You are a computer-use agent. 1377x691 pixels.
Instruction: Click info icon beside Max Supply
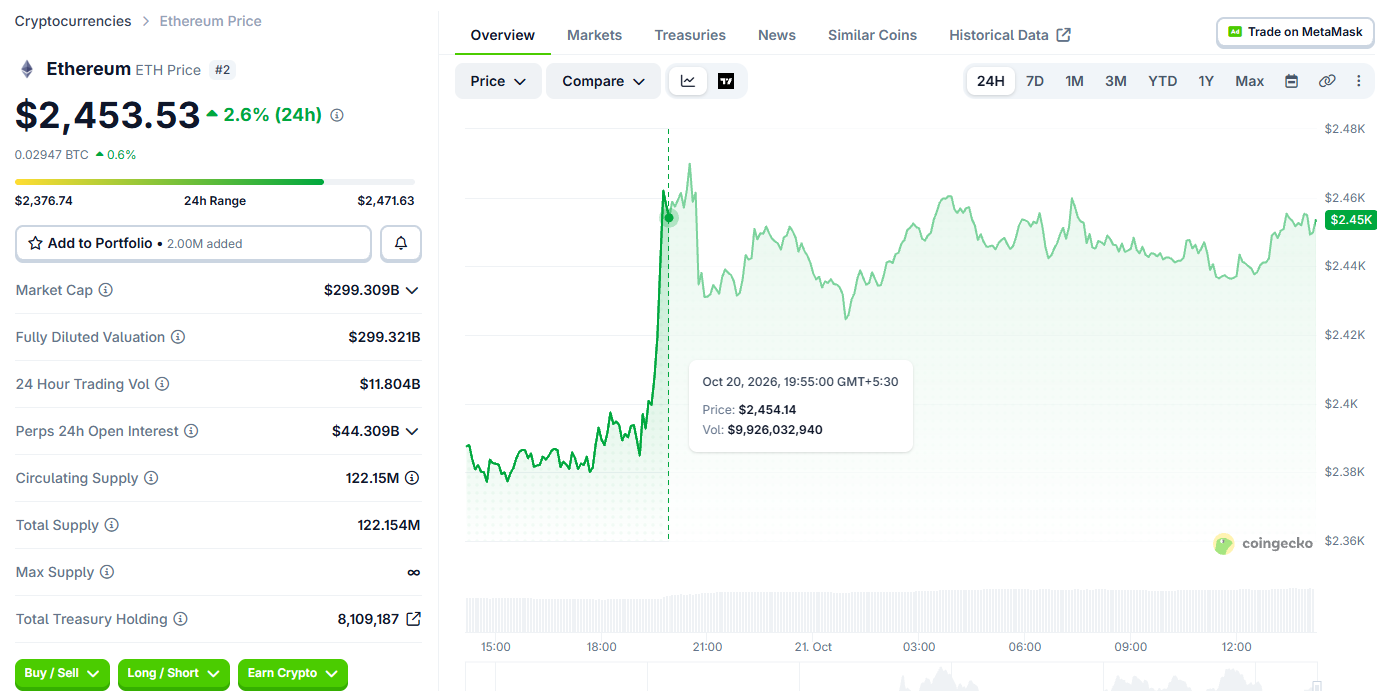pyautogui.click(x=107, y=572)
